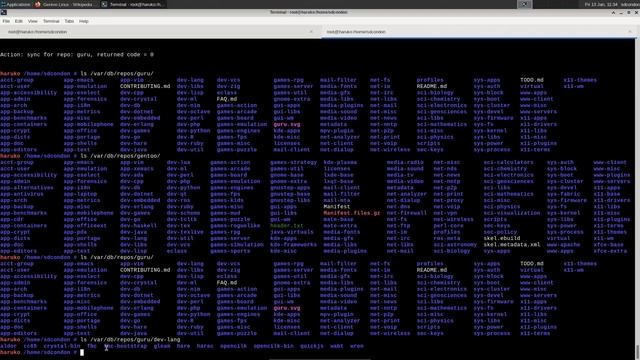Open the Help menu
This screenshot has width=640, height=360.
click(x=84, y=21)
